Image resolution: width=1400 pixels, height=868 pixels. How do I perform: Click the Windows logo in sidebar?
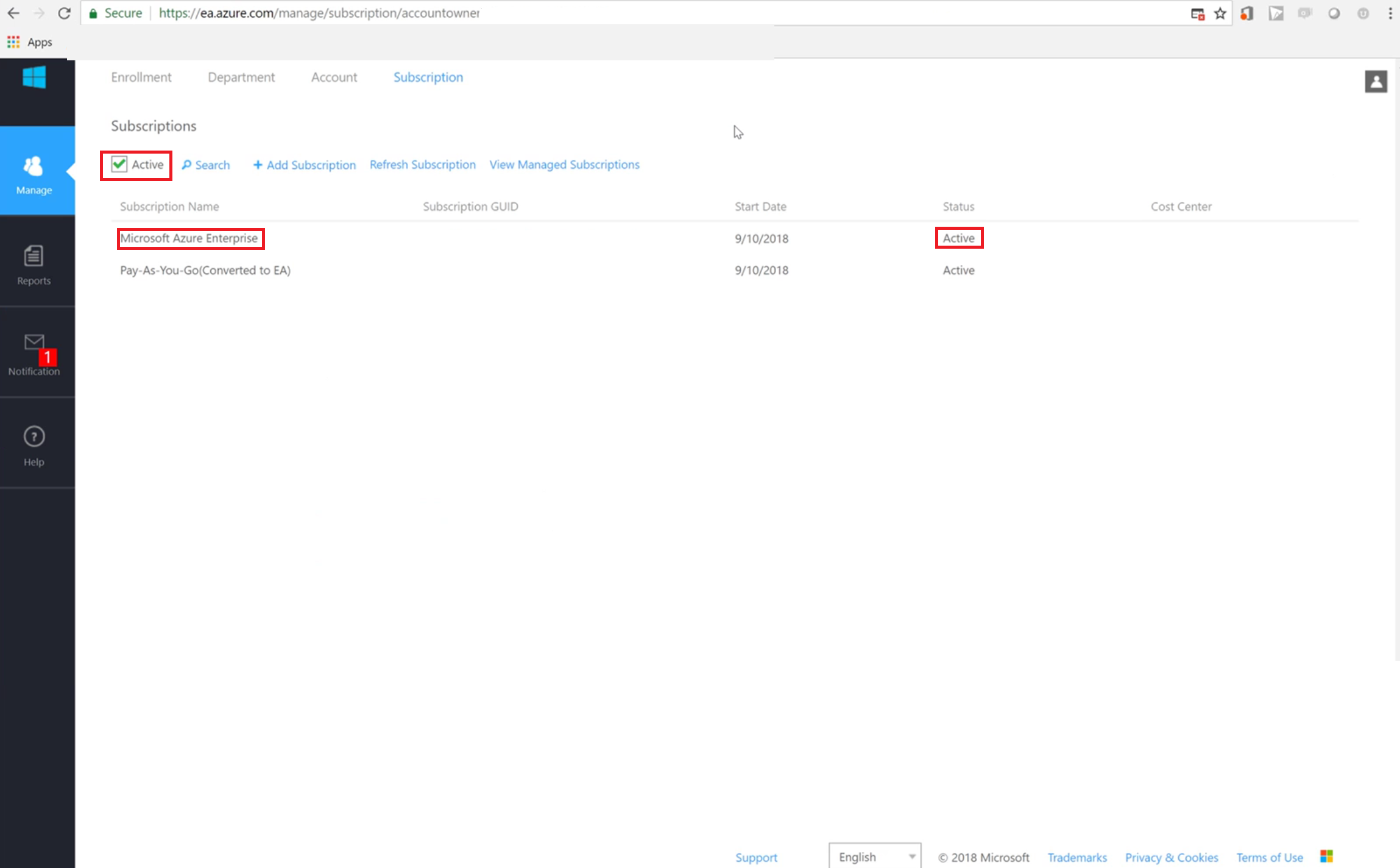tap(34, 77)
